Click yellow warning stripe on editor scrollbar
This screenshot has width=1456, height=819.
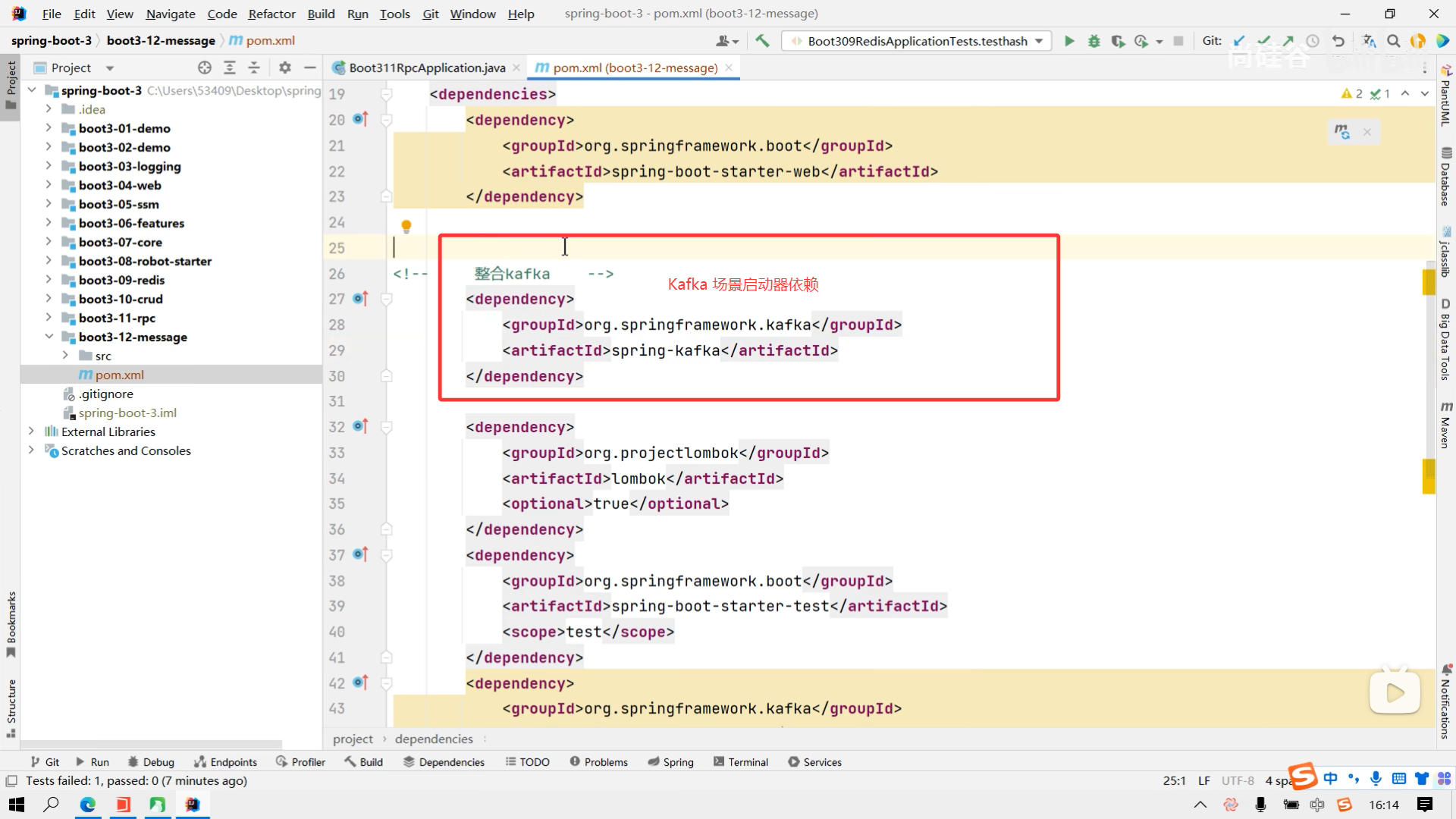pyautogui.click(x=1429, y=282)
